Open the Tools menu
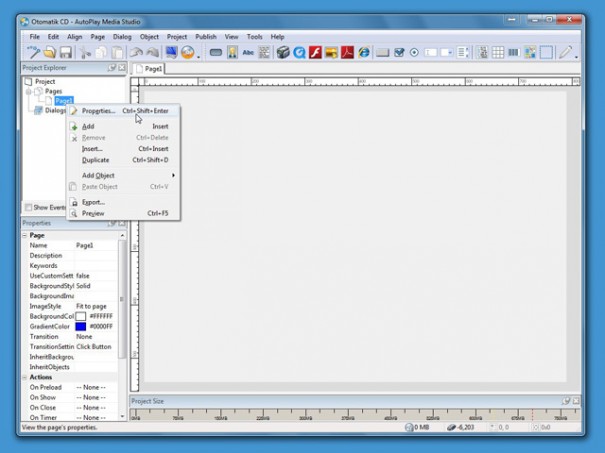Screen dimensions: 605x453 point(254,37)
